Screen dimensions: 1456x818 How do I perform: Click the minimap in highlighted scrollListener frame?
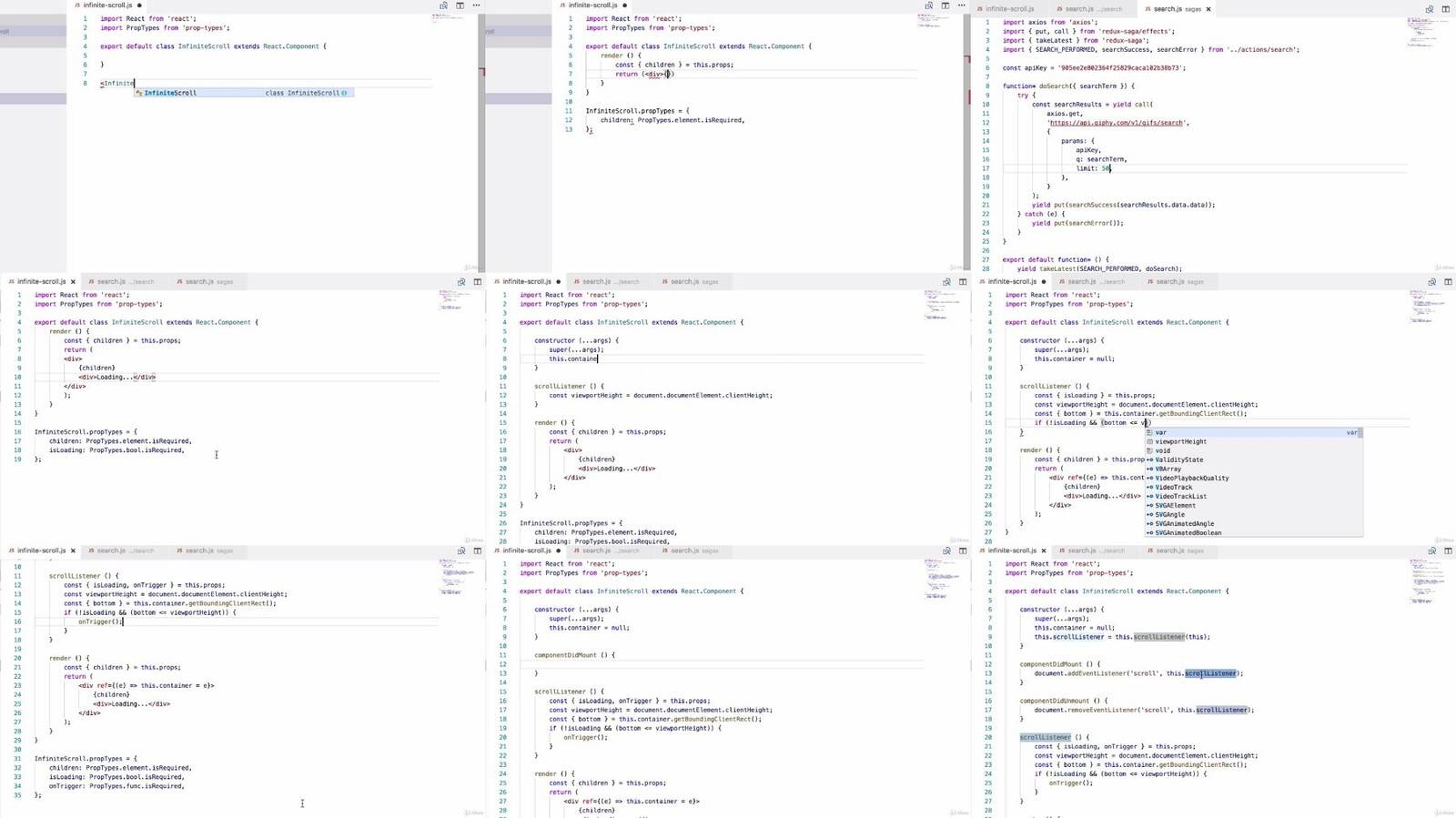1425,580
